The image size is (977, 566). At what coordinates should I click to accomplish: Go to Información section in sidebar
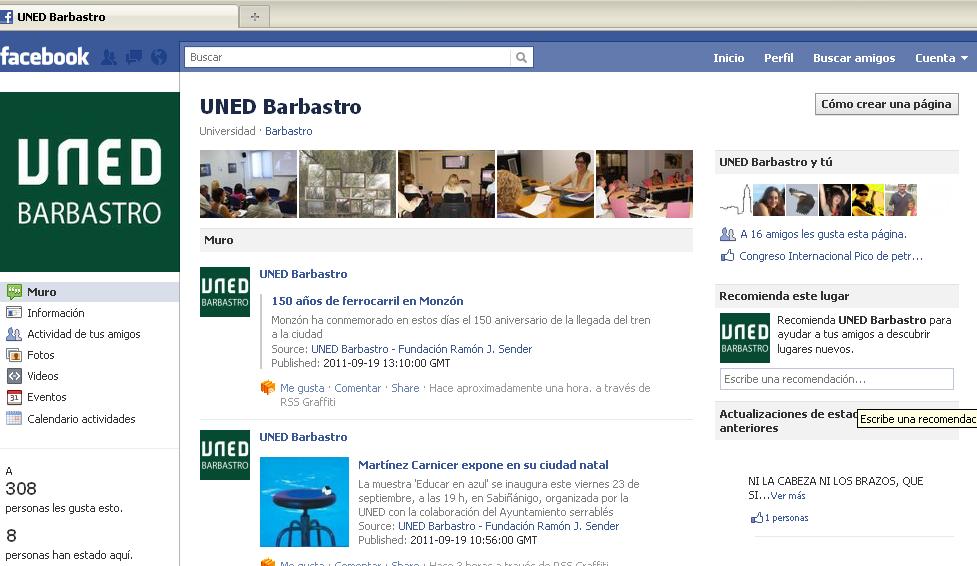tap(56, 313)
